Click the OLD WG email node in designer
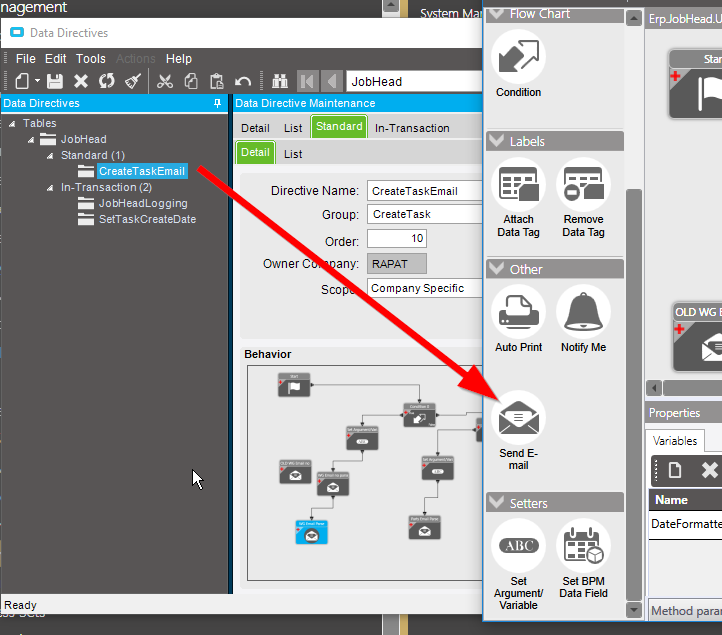The width and height of the screenshot is (722, 635). click(x=697, y=337)
